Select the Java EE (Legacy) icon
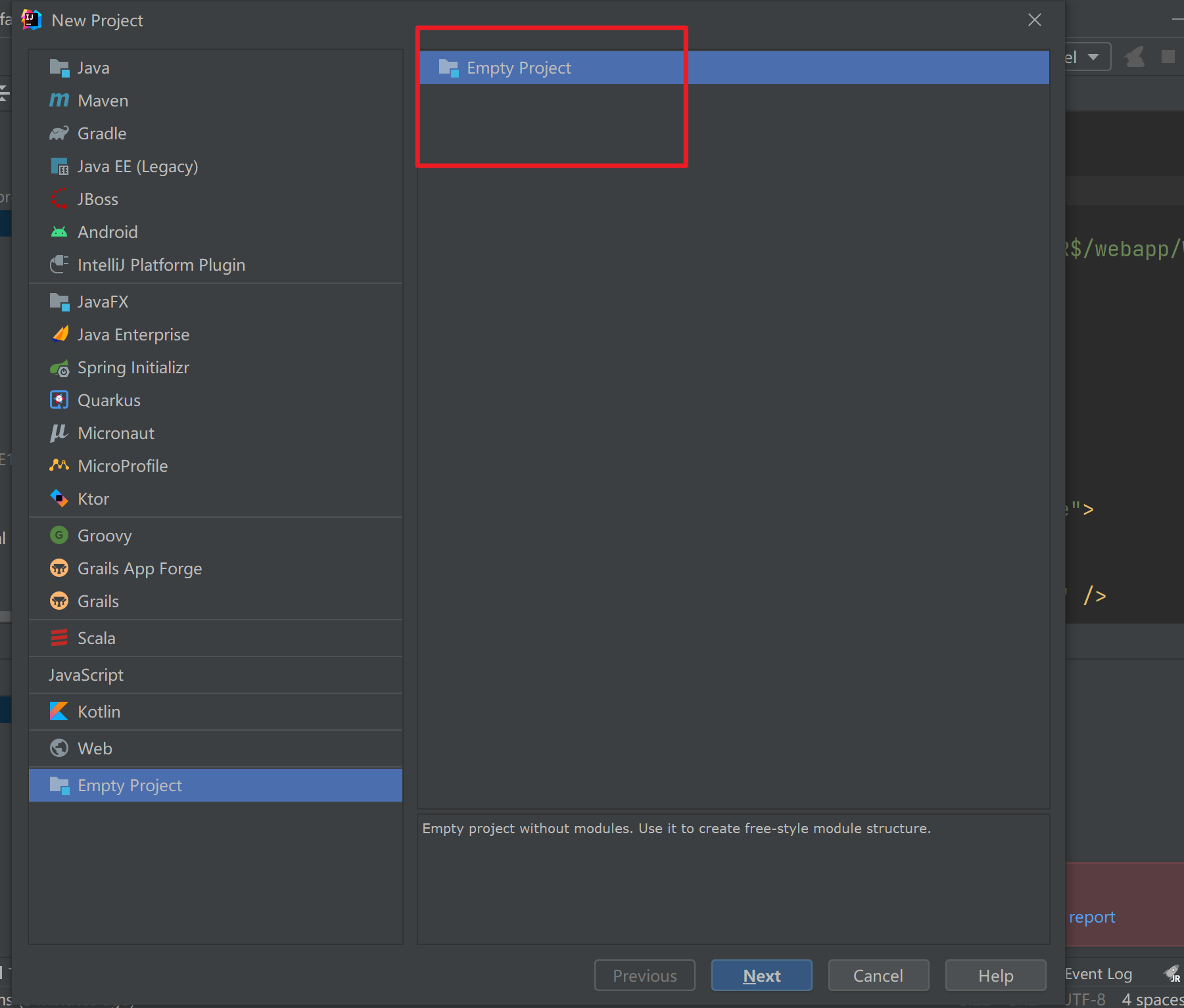The height and width of the screenshot is (1008, 1184). point(59,166)
